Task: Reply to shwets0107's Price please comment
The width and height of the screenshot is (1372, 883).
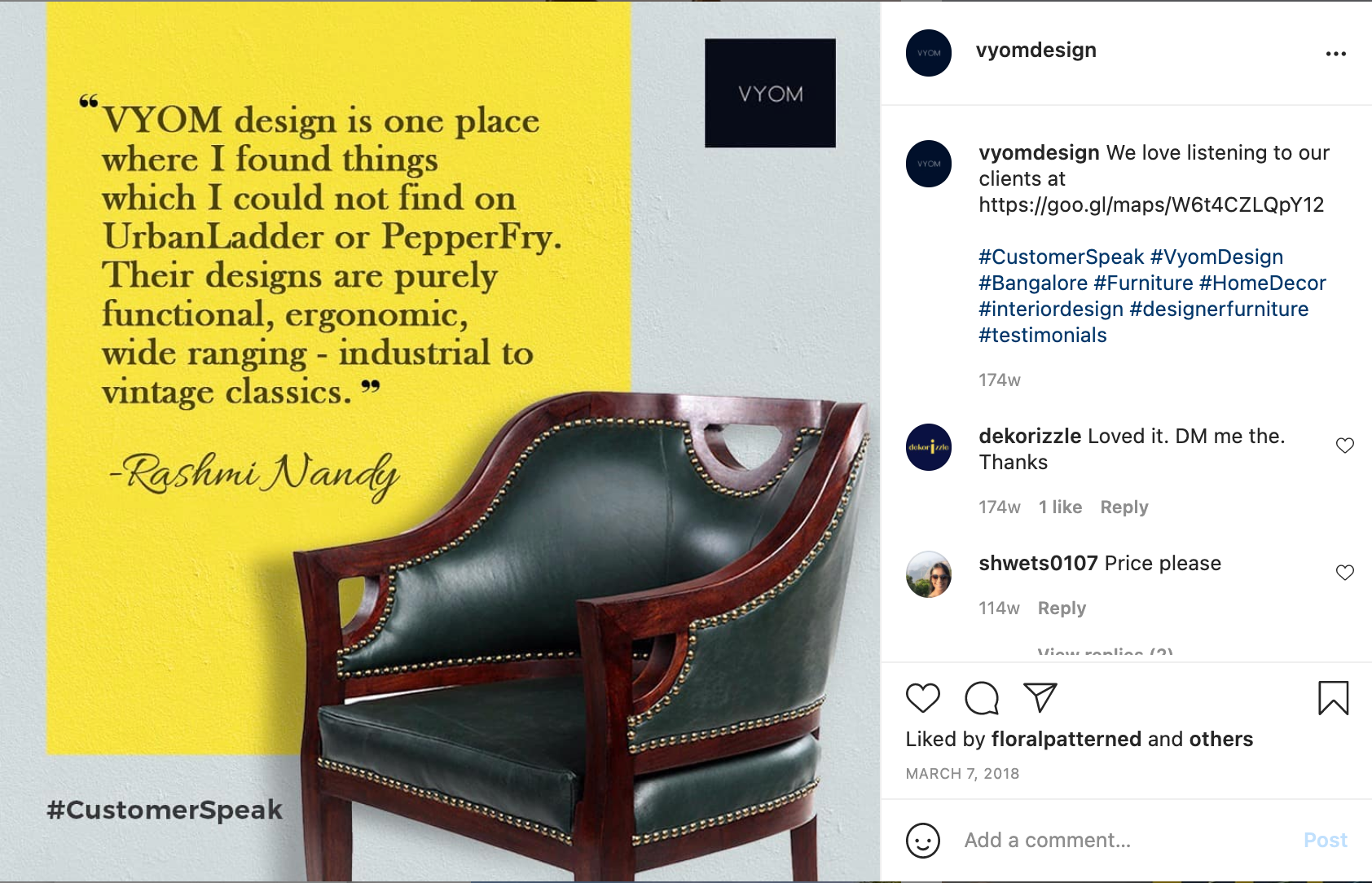Action: pyautogui.click(x=1062, y=608)
